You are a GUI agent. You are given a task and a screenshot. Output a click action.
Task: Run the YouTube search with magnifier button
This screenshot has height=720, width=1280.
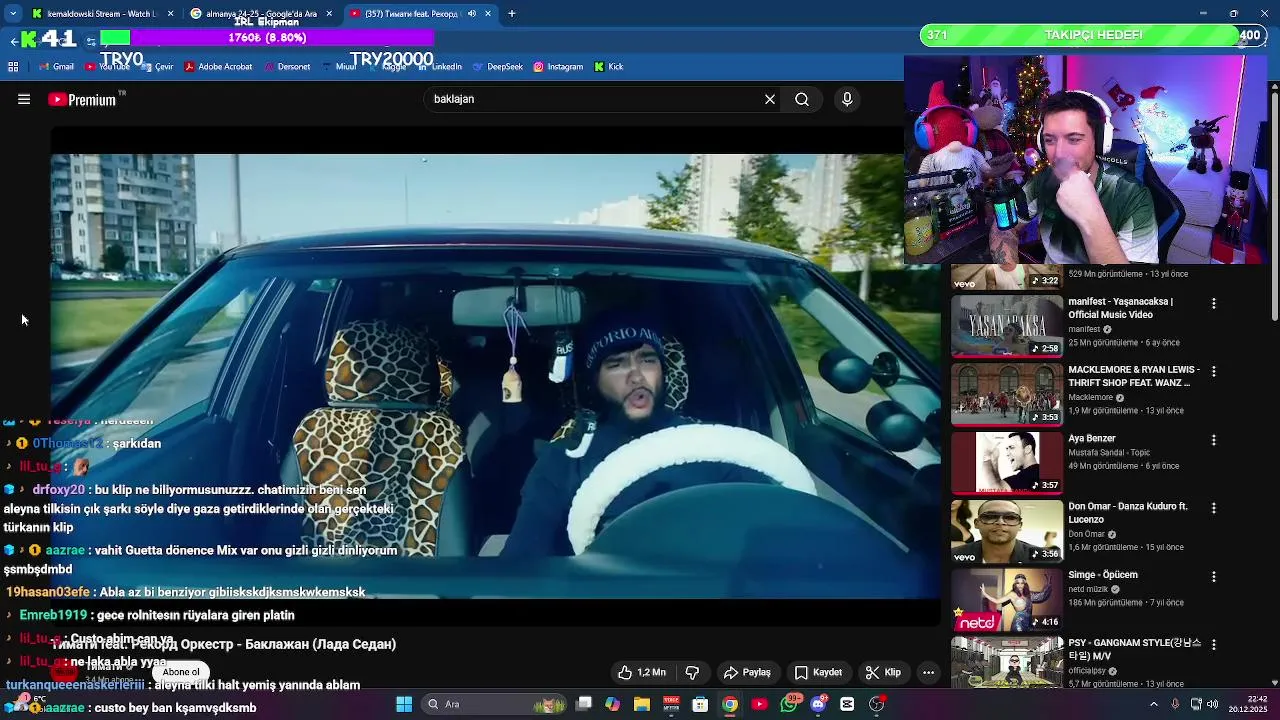[x=802, y=99]
